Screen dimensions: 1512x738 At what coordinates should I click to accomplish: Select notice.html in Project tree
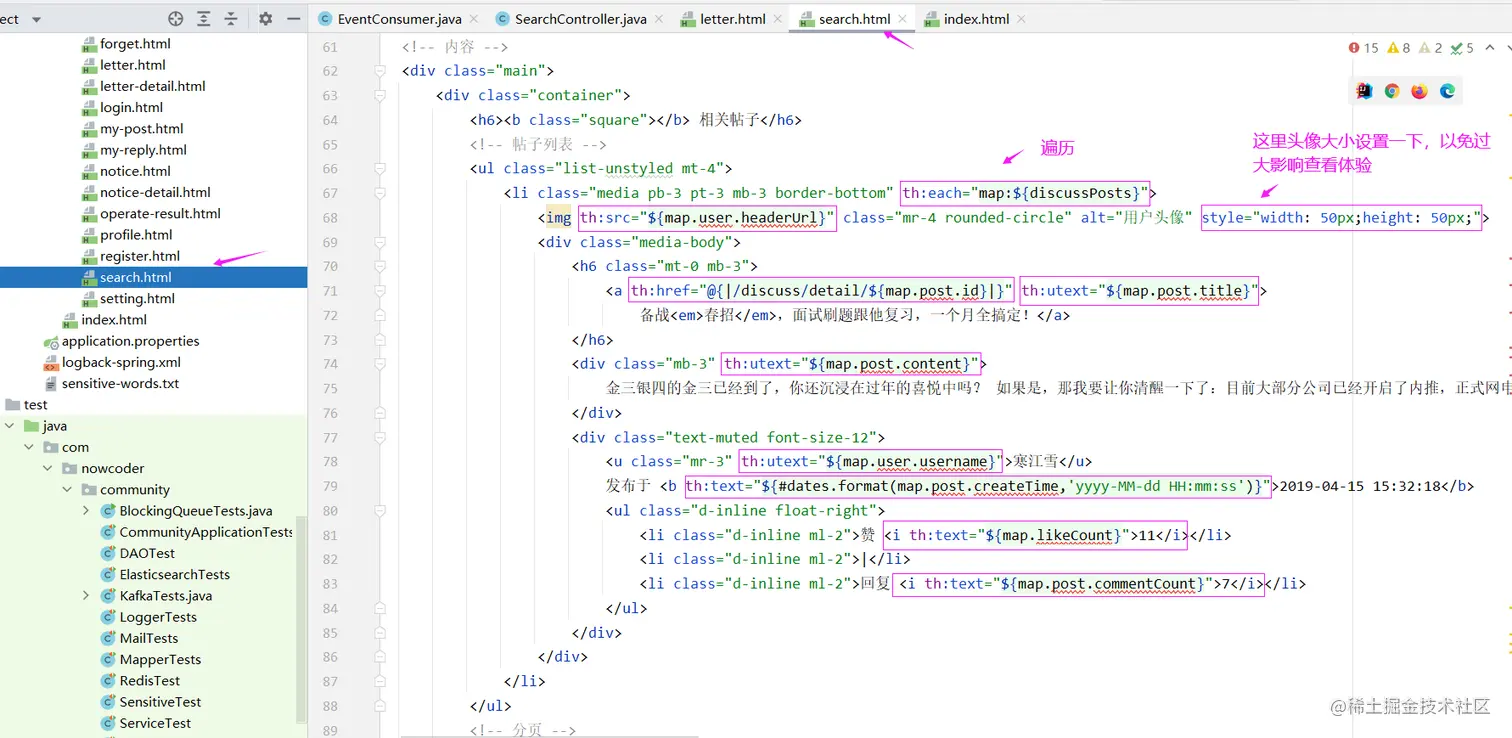pyautogui.click(x=135, y=171)
